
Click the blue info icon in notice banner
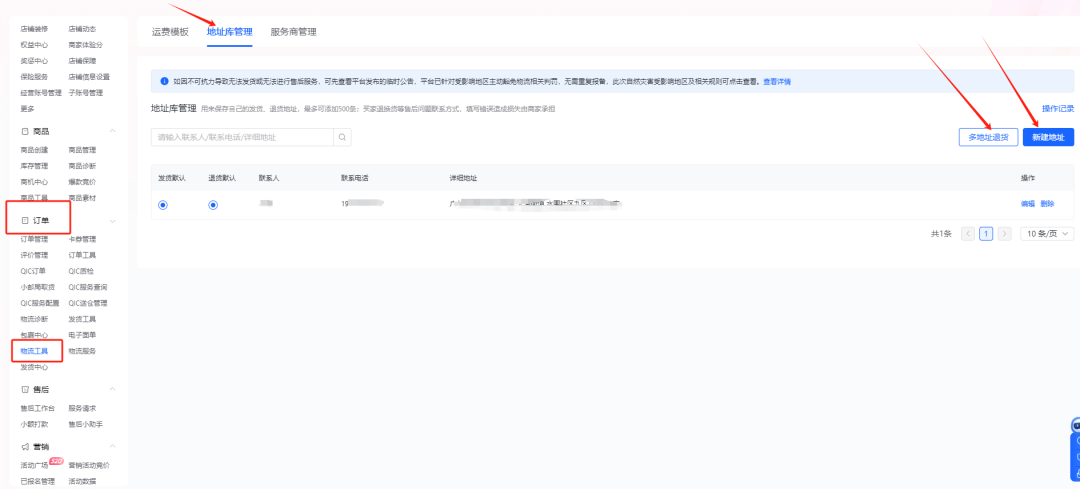point(164,82)
